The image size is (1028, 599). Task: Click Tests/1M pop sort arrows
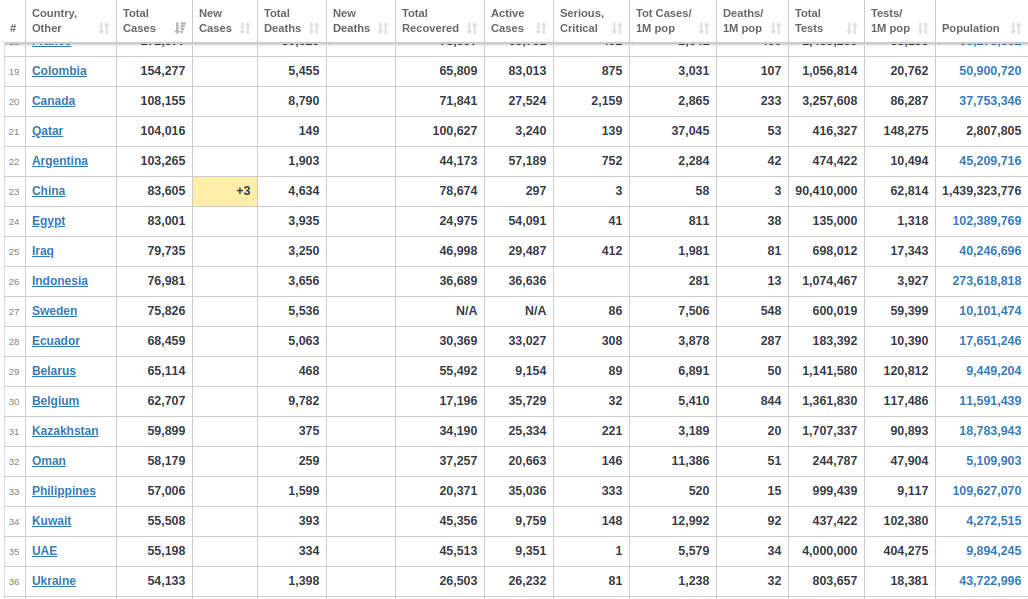tap(923, 28)
